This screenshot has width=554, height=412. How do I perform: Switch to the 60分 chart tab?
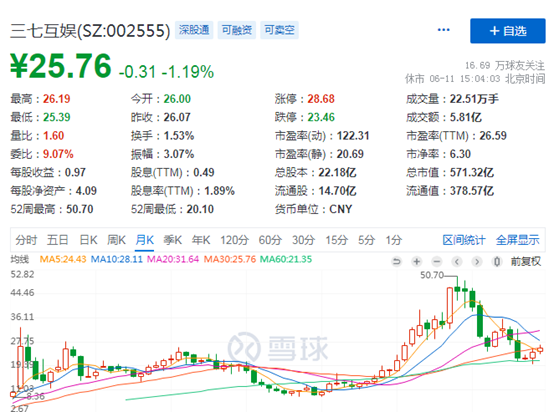[x=270, y=240]
